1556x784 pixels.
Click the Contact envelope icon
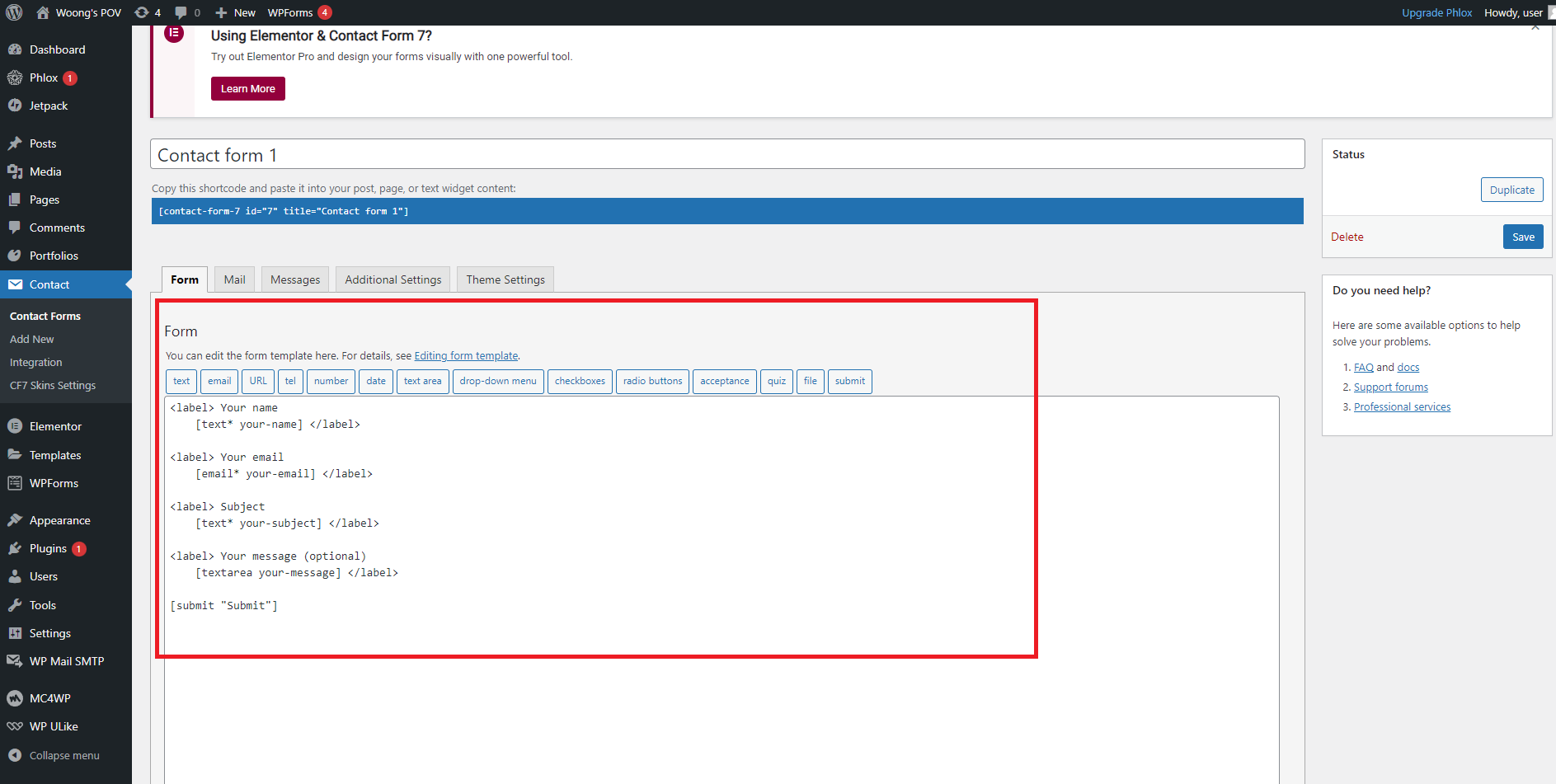click(15, 284)
